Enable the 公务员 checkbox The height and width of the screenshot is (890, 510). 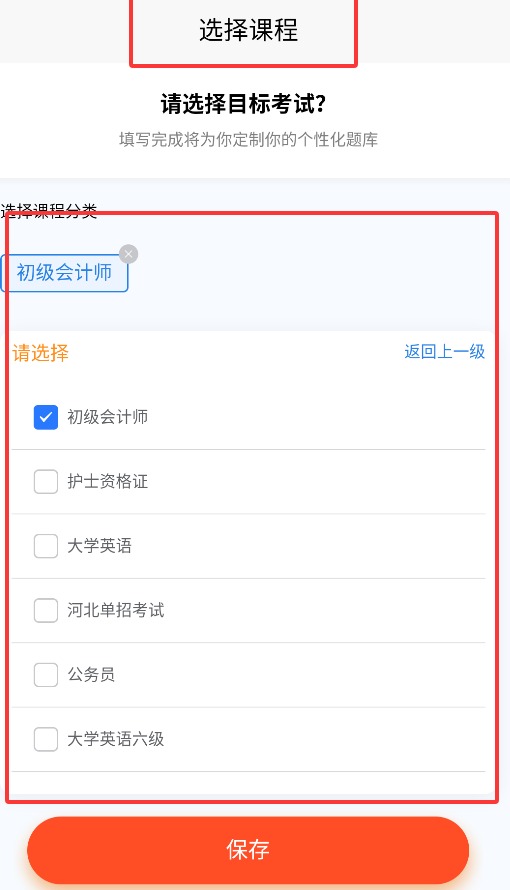[46, 675]
